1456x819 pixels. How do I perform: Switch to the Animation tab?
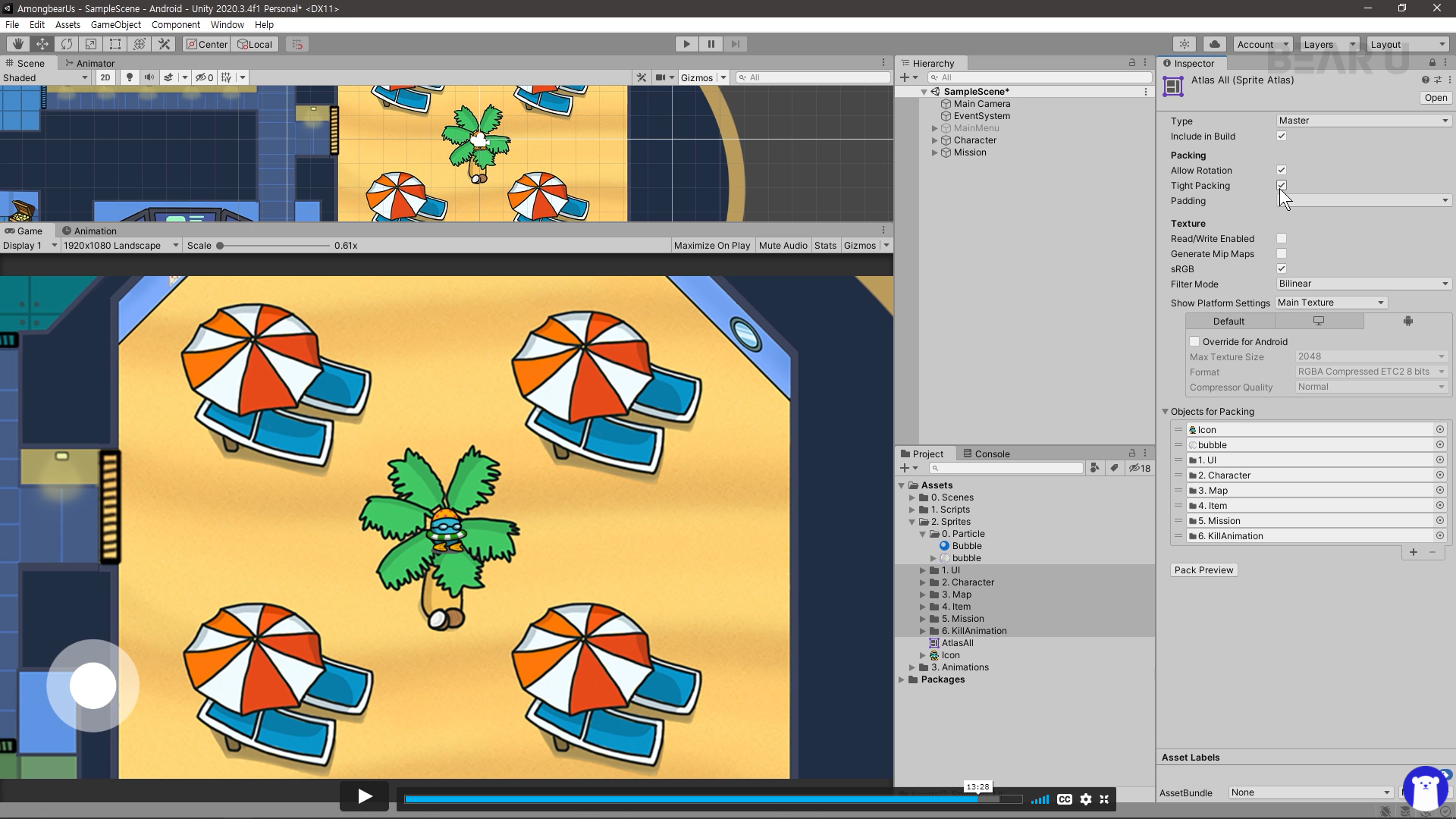(89, 231)
